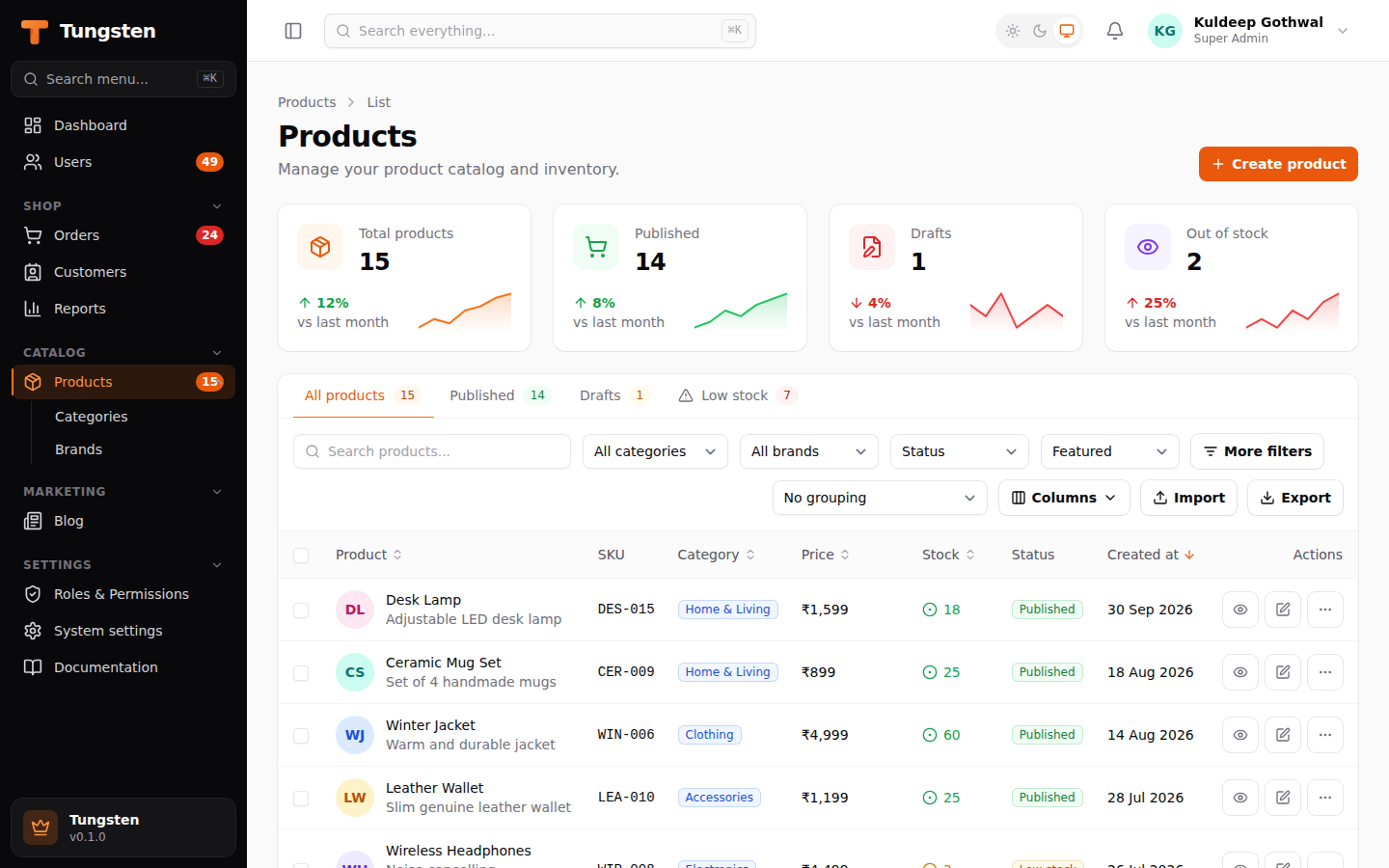Go to Users in sidebar
This screenshot has height=868, width=1389.
[x=123, y=162]
